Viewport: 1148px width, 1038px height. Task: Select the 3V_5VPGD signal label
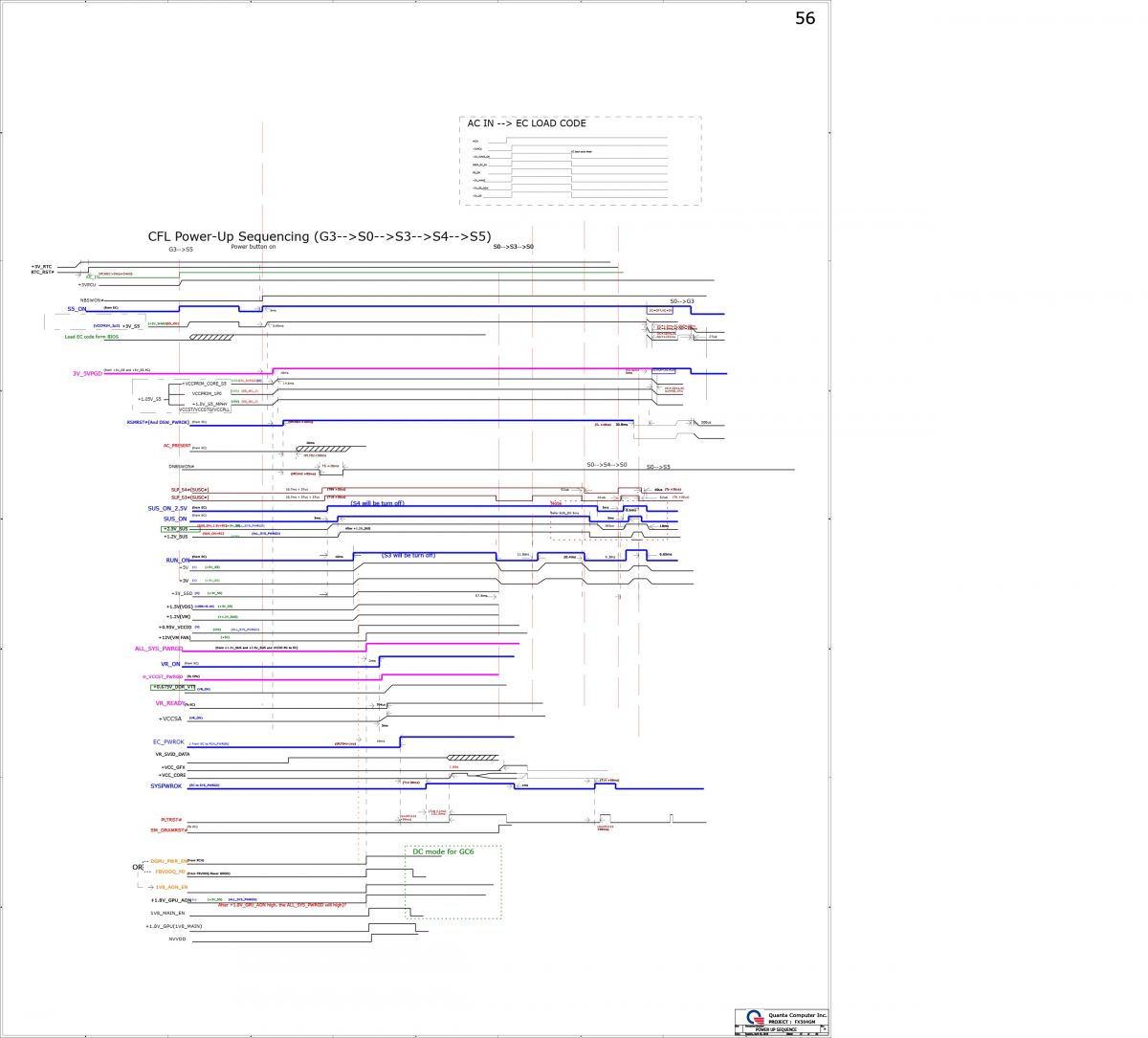tap(86, 374)
